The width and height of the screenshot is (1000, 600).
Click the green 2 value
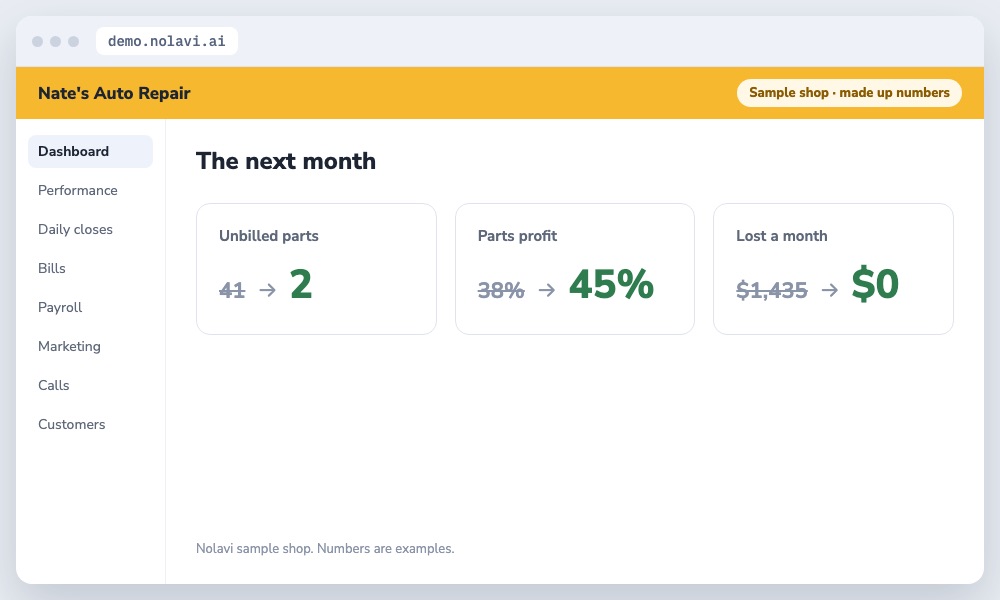pos(301,284)
